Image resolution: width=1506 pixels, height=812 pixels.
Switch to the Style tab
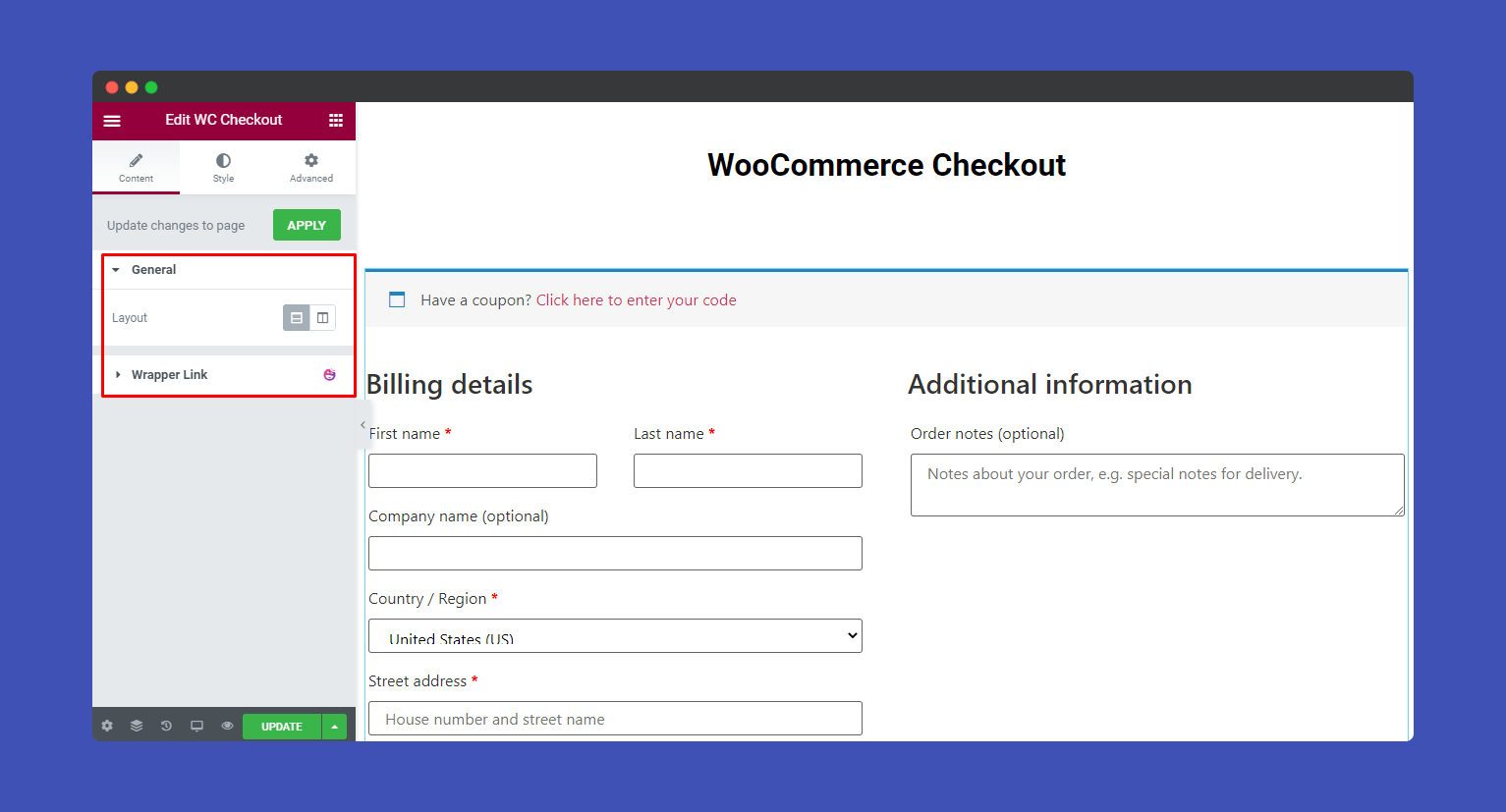(x=223, y=168)
